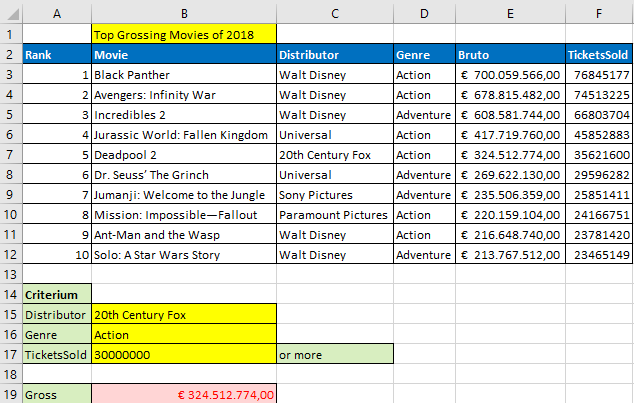The image size is (634, 403).
Task: Select the Deadpool 2 movie cell
Action: click(x=184, y=154)
